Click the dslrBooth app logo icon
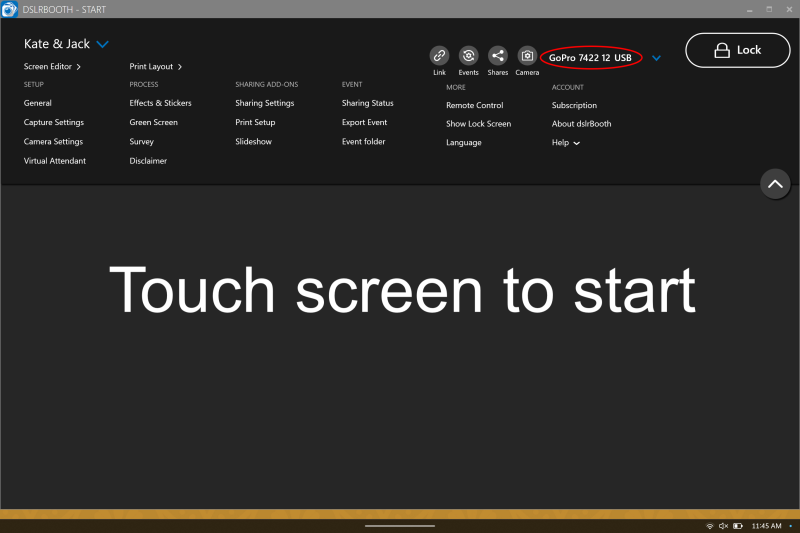 (x=9, y=9)
